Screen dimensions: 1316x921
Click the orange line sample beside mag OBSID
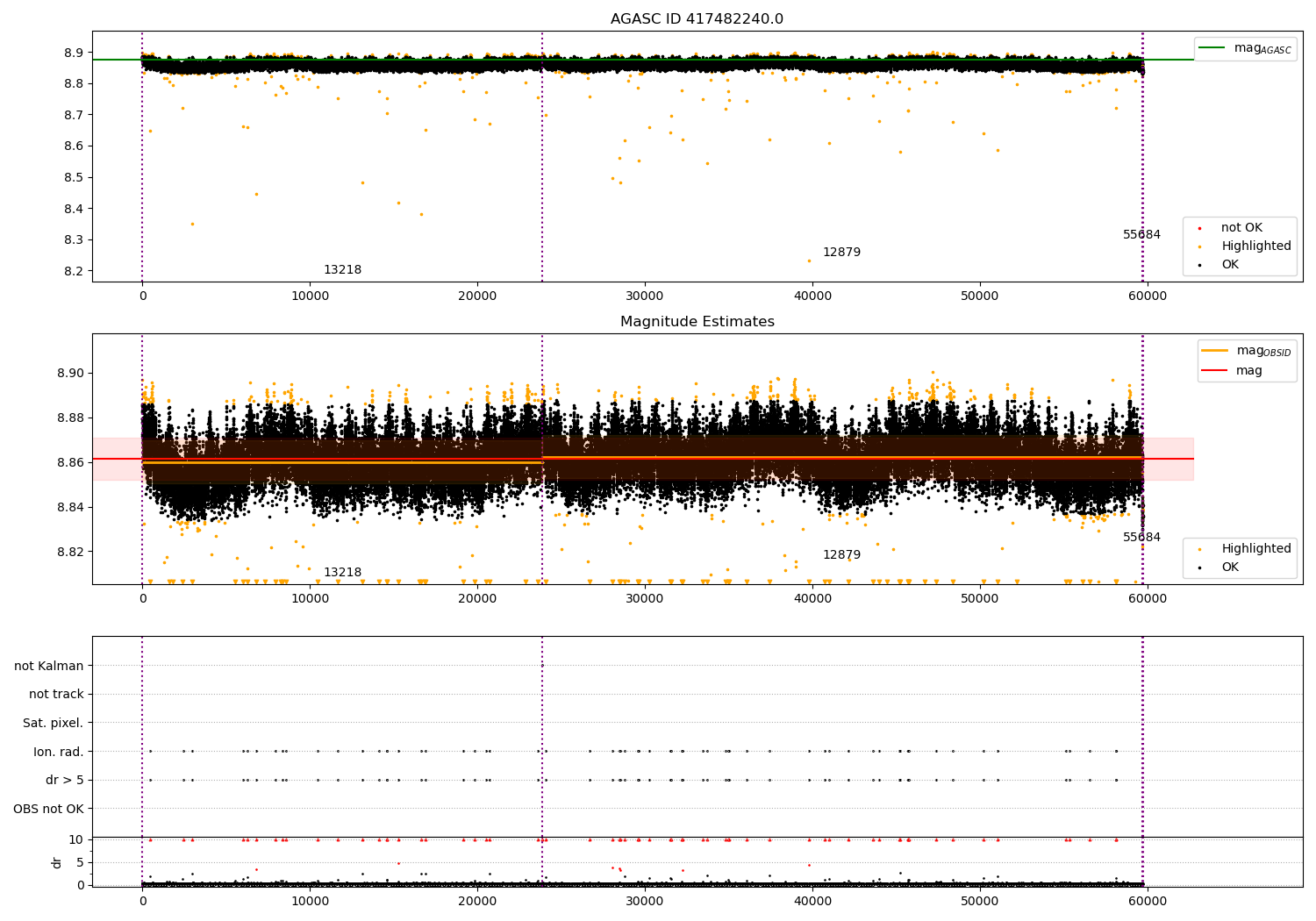tap(1214, 351)
